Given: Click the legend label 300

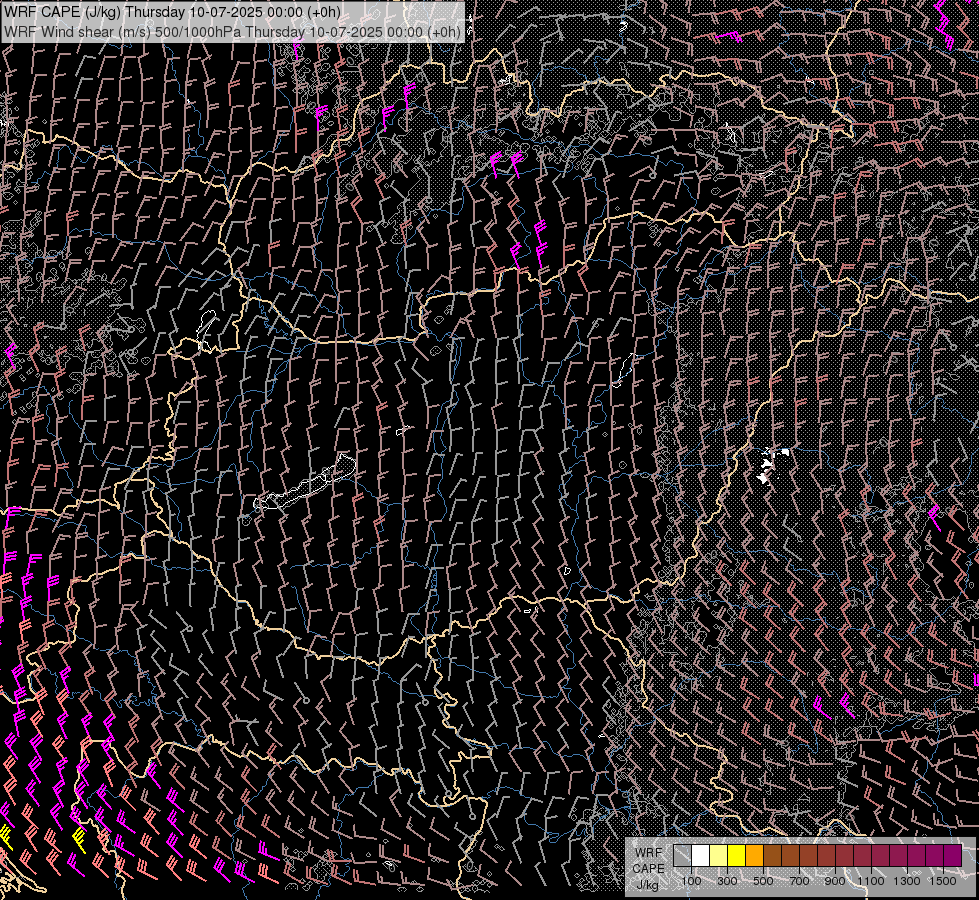Looking at the screenshot, I should click(x=727, y=881).
